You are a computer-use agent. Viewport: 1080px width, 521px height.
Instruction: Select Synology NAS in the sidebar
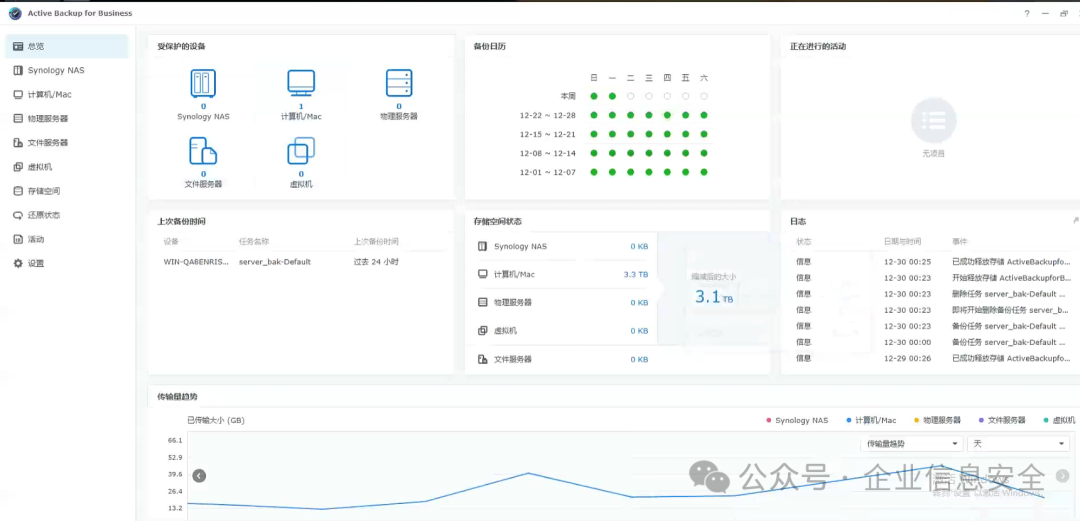click(x=66, y=70)
